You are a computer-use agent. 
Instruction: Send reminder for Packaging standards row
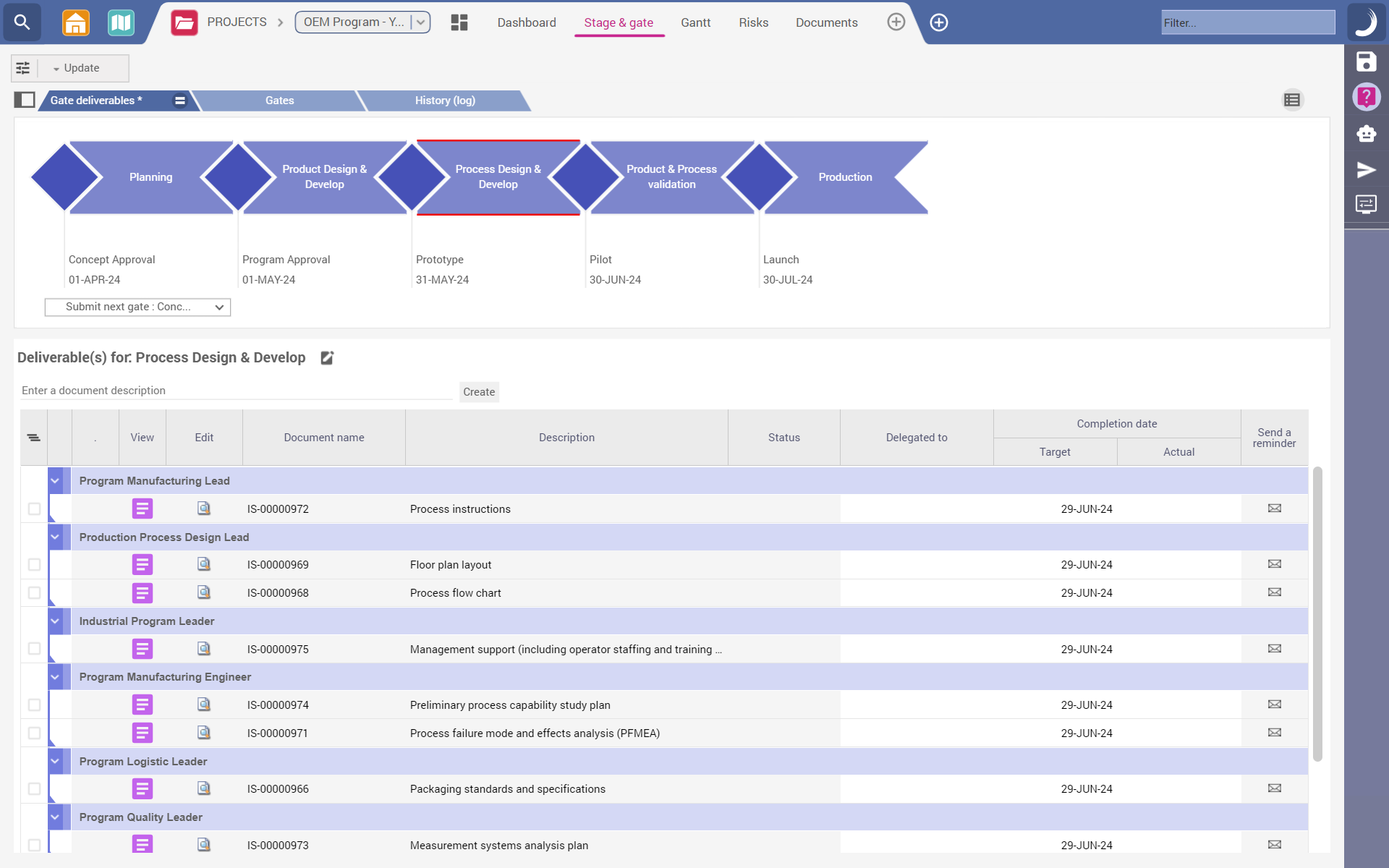pyautogui.click(x=1274, y=788)
